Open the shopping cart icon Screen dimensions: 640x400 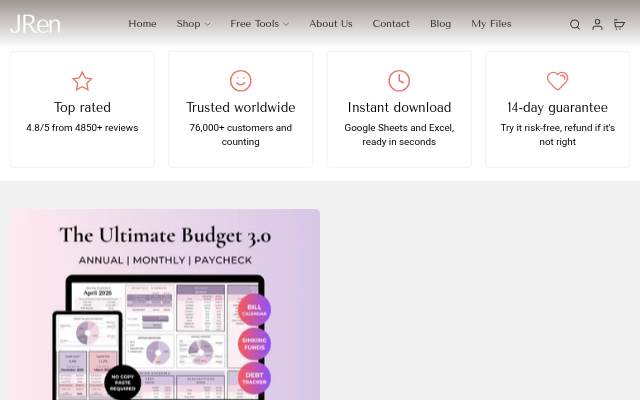tap(619, 24)
